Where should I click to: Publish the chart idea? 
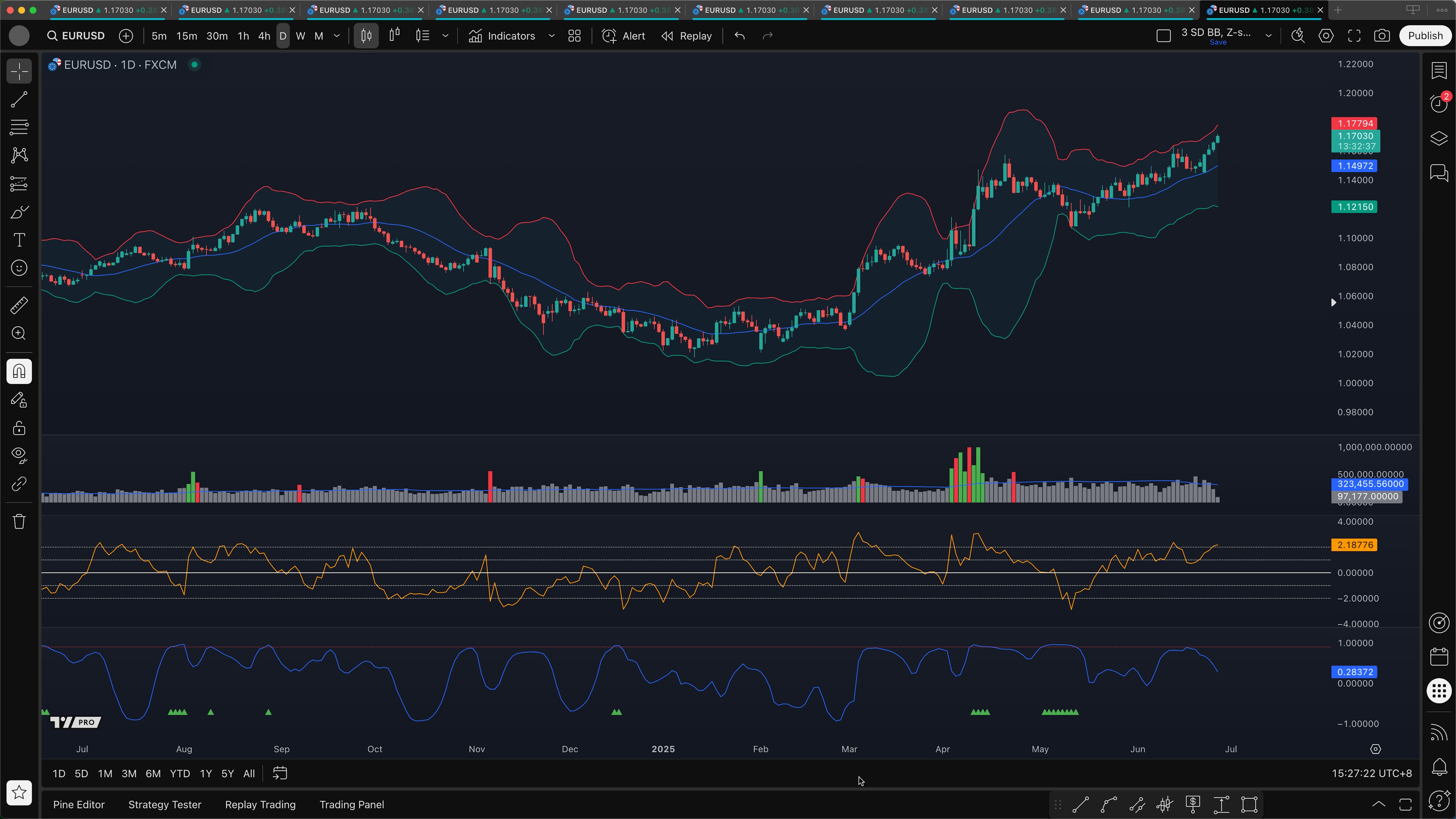coord(1425,36)
